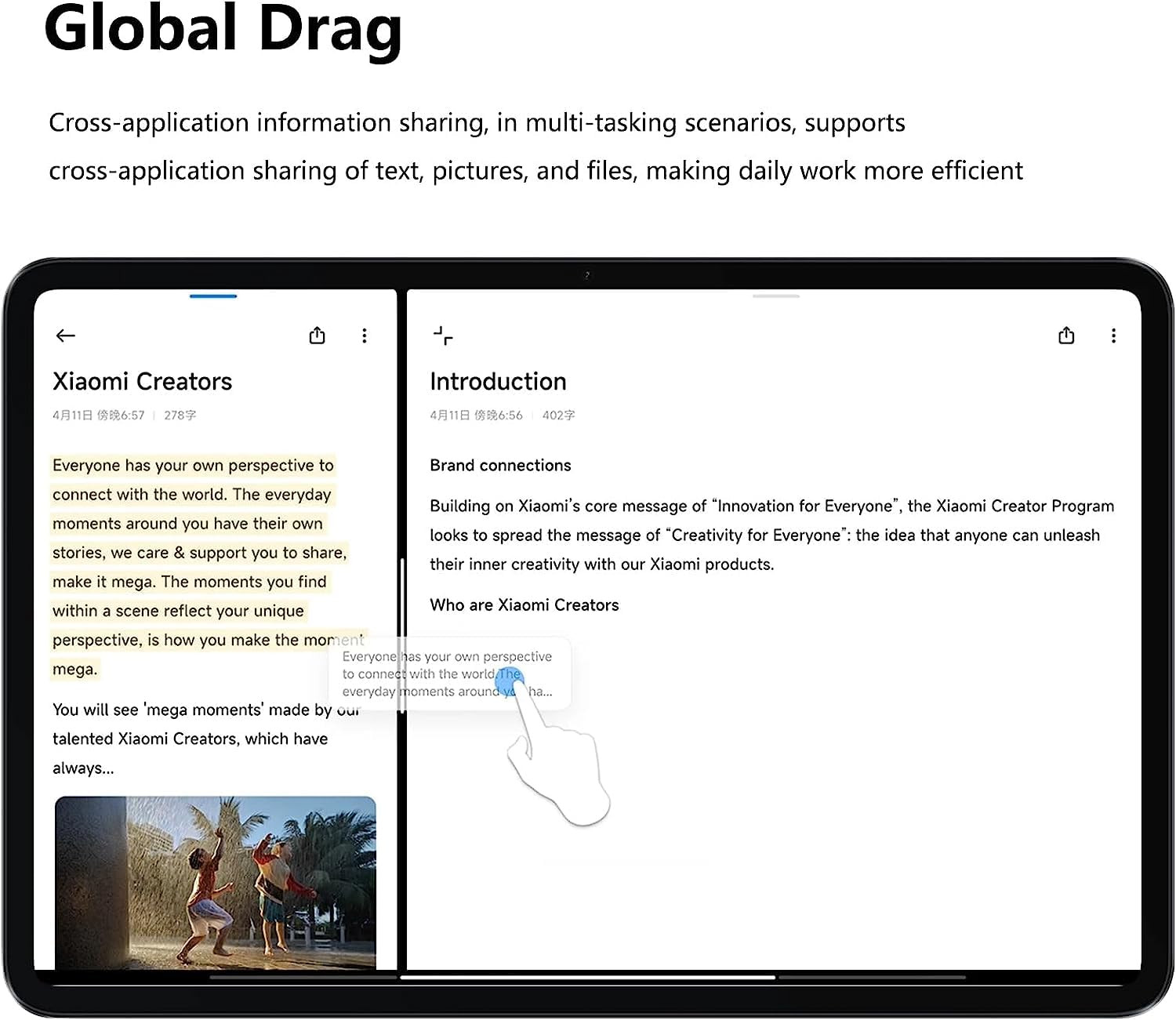Tap the line 'talented Xiaomi Creators, which have'
Viewport: 1176px width, 1020px height.
coord(190,739)
